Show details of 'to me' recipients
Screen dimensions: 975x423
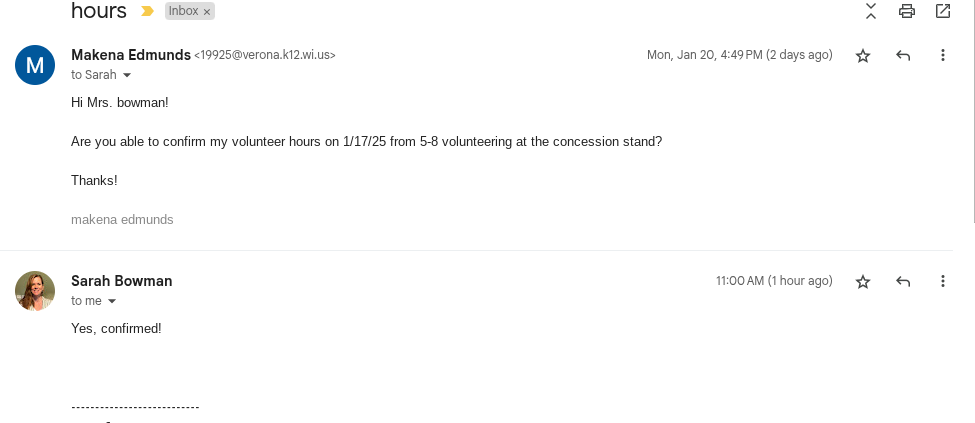click(x=112, y=301)
